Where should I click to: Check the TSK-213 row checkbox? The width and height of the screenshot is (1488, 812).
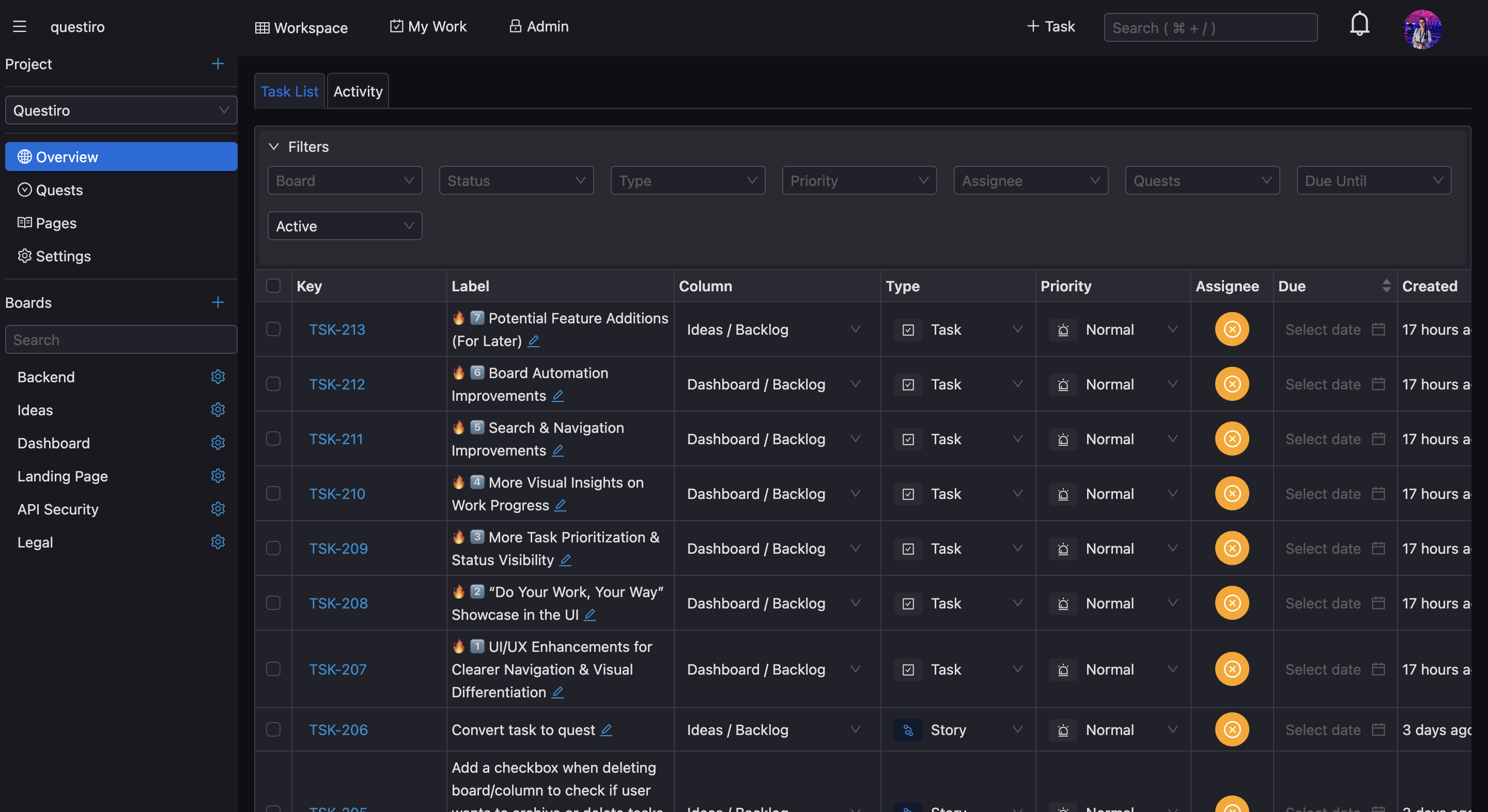273,329
